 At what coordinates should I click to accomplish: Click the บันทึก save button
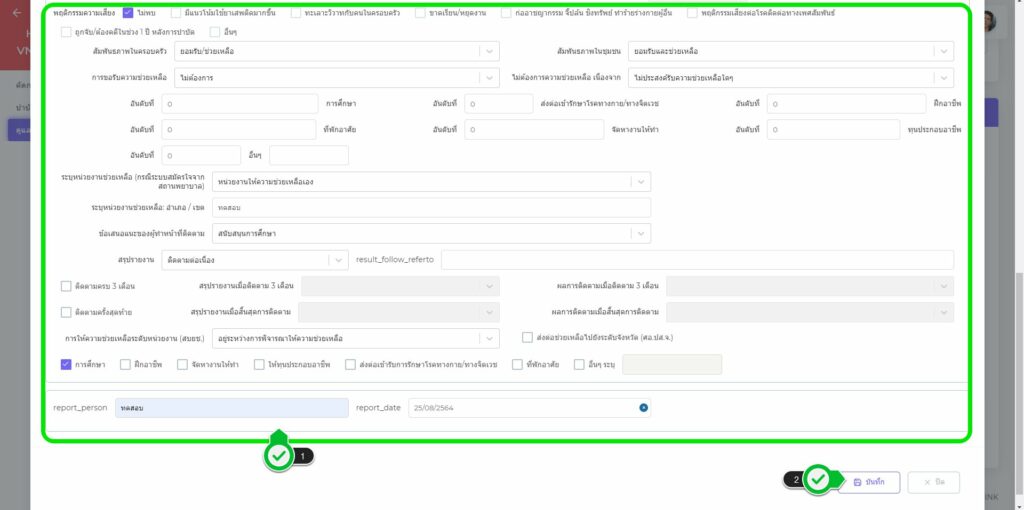(868, 482)
